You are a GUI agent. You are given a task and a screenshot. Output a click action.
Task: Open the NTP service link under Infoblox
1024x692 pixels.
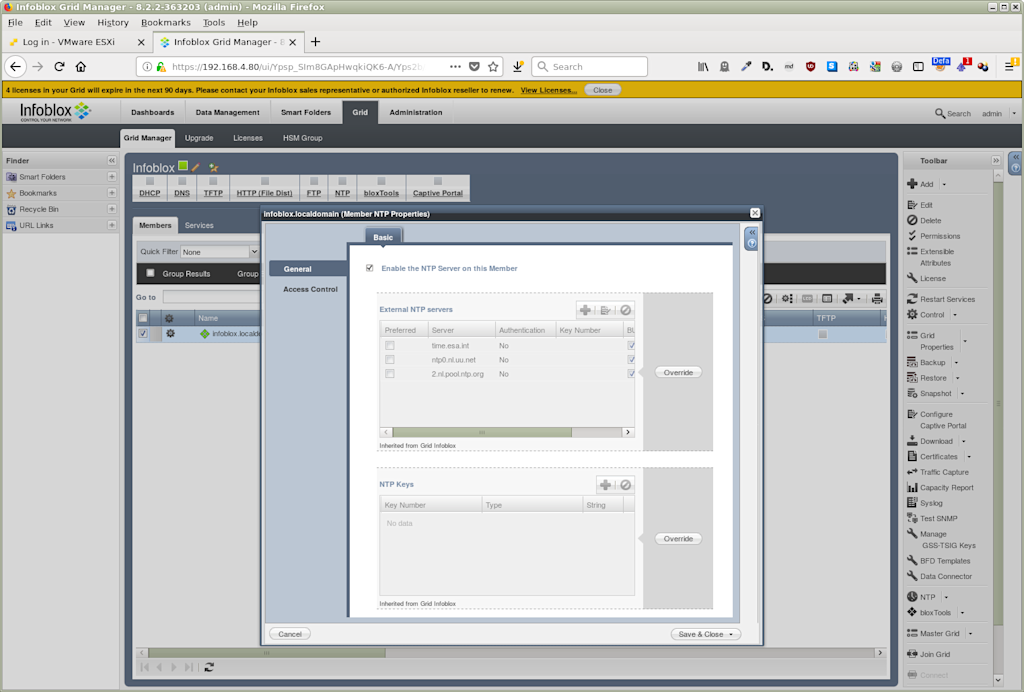coord(342,193)
